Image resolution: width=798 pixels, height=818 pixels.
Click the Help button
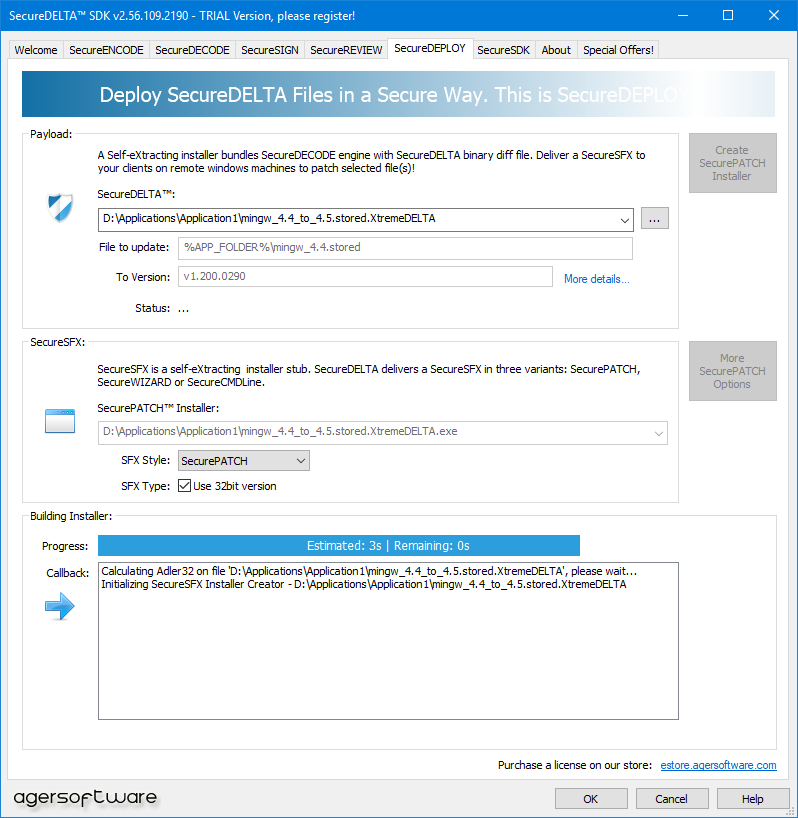(753, 799)
